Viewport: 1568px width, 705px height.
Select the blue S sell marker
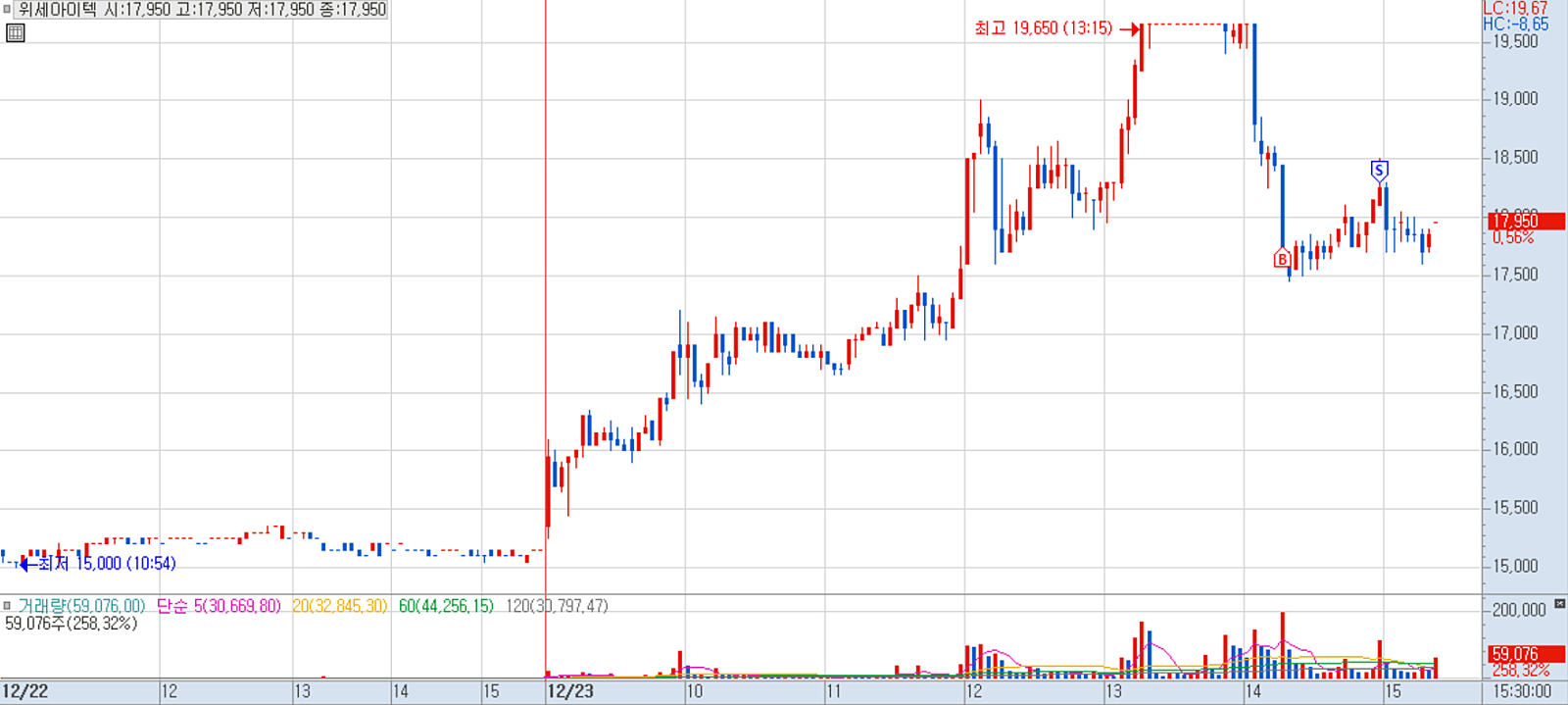click(1379, 171)
